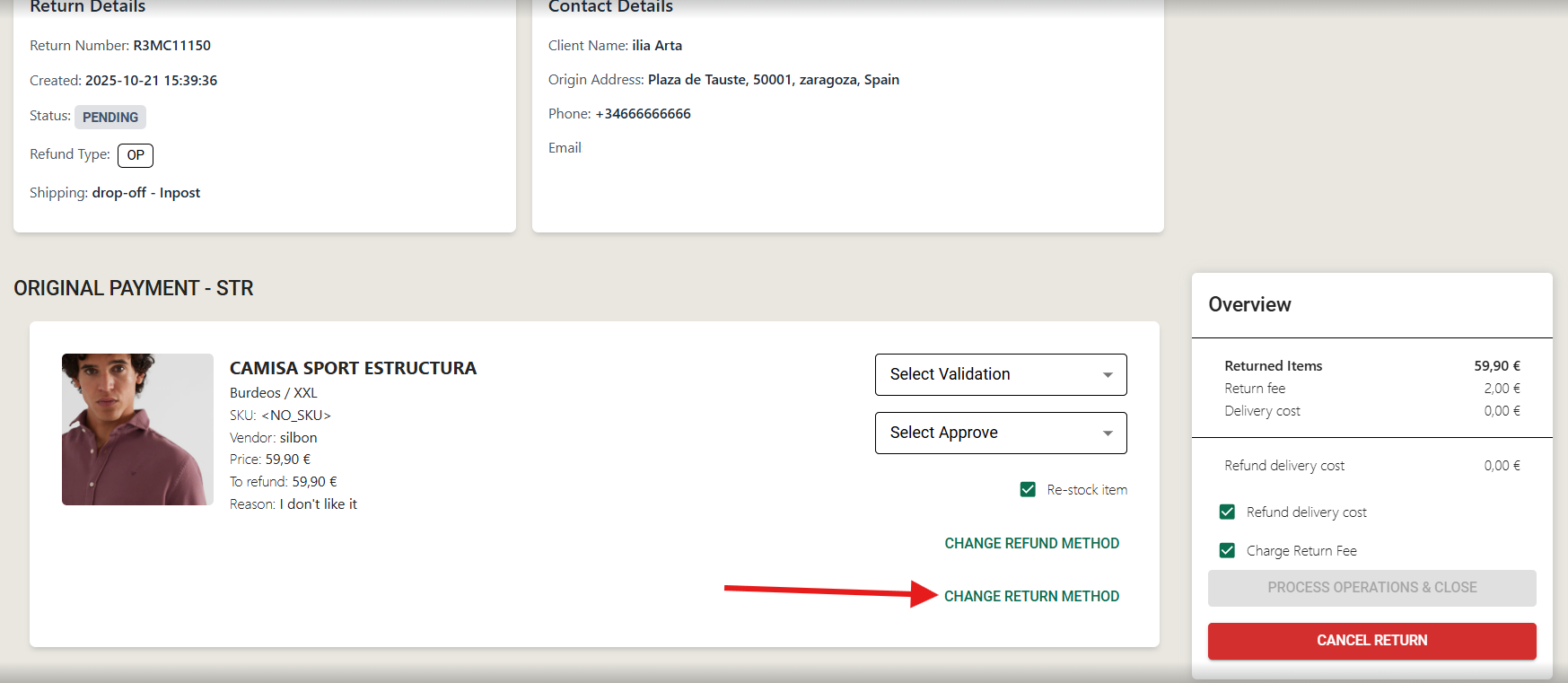
Task: Expand the Select Approve dropdown
Action: (1000, 433)
